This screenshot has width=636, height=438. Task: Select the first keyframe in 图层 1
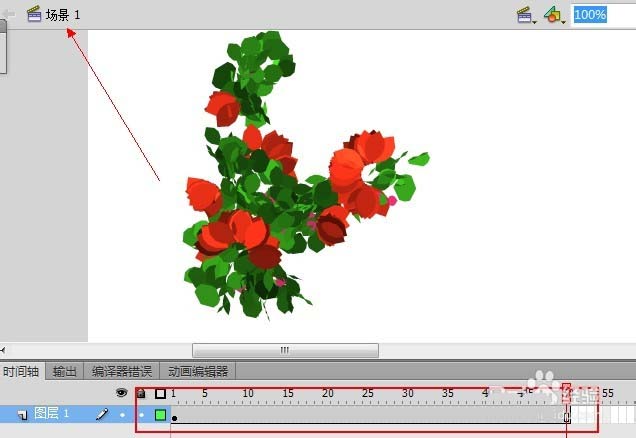[x=174, y=416]
